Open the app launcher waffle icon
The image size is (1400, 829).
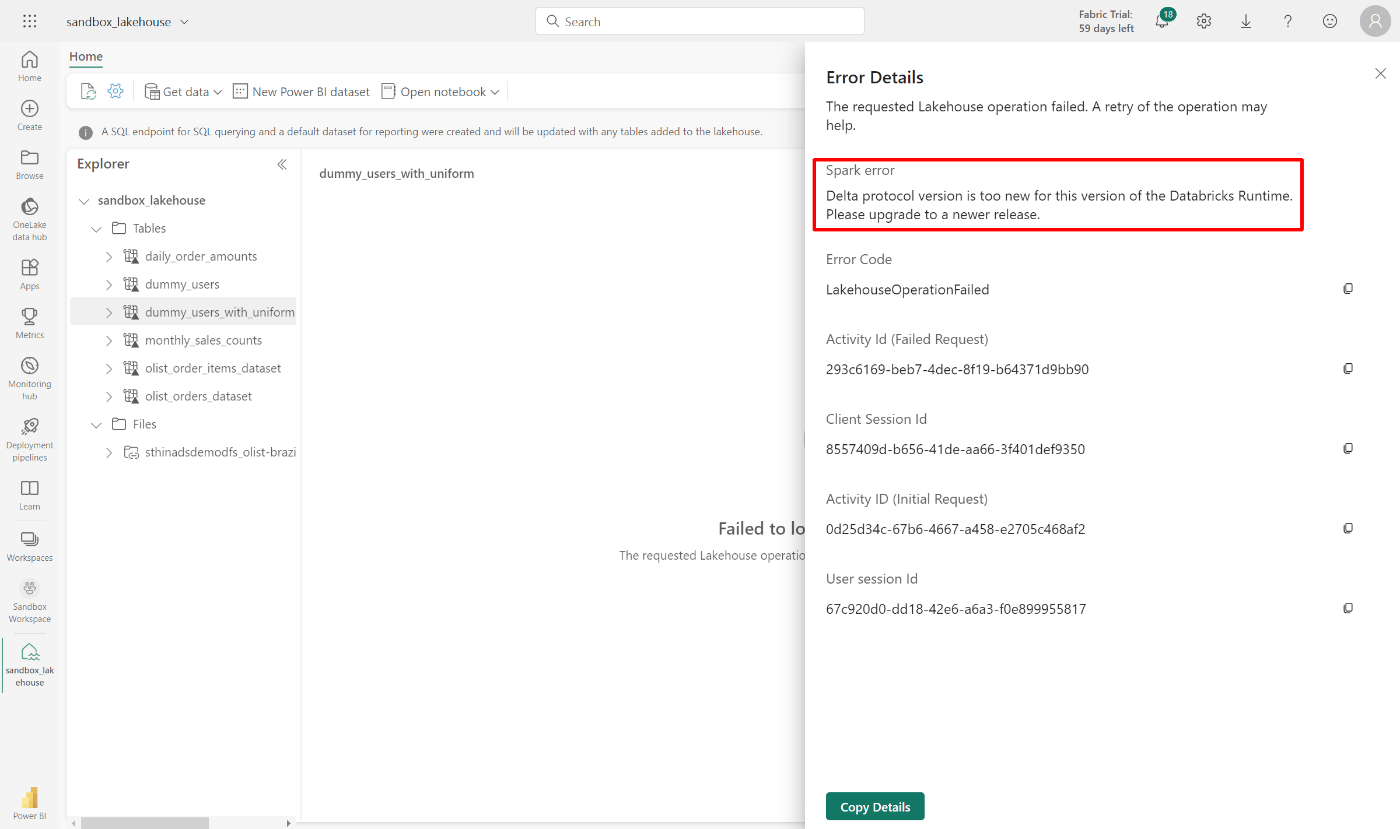(30, 21)
